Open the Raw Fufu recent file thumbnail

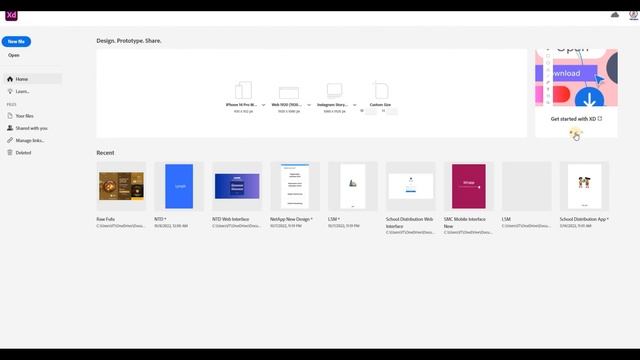coord(121,186)
